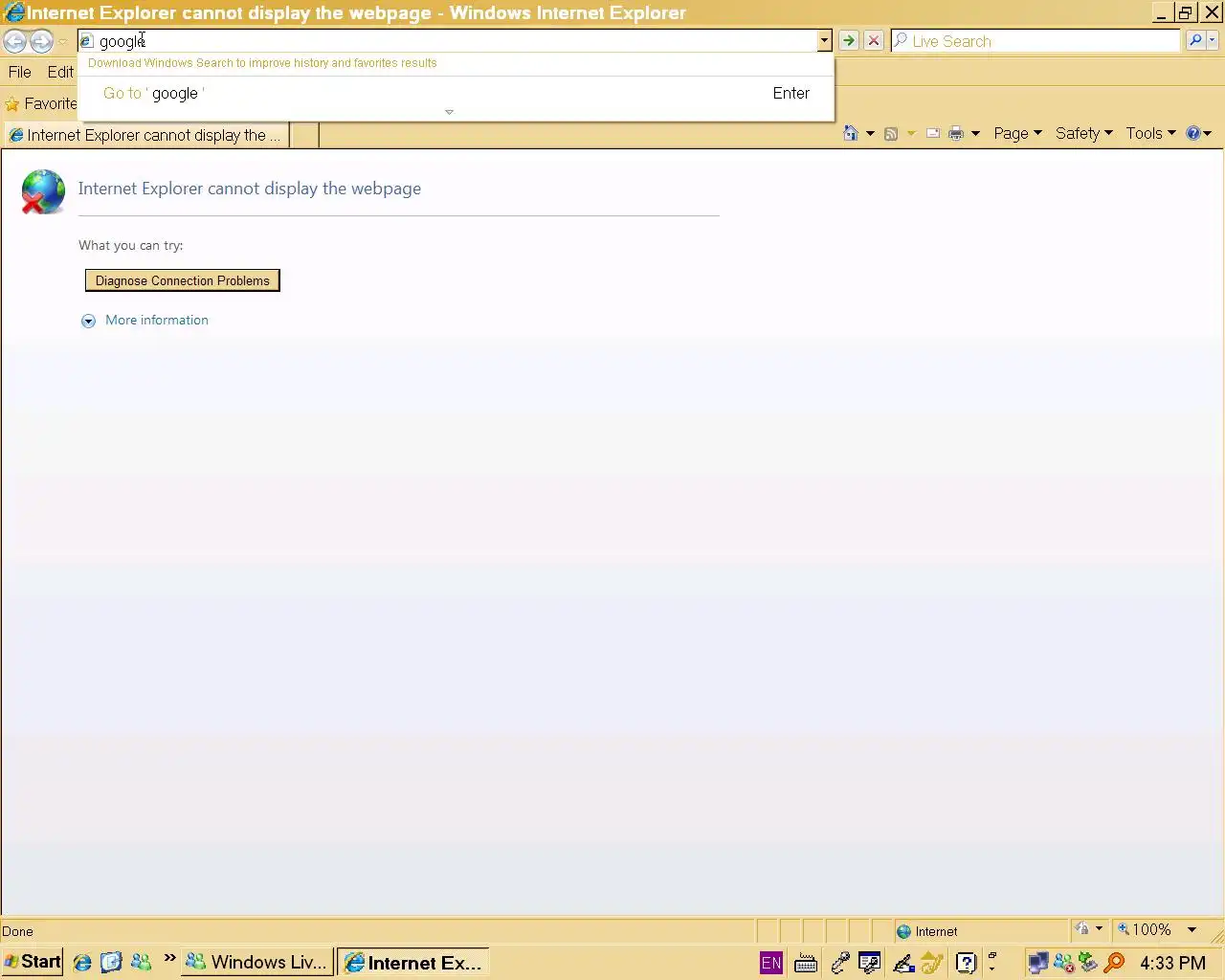Click the network connection tray icon
This screenshot has height=980, width=1225.
pos(1038,963)
